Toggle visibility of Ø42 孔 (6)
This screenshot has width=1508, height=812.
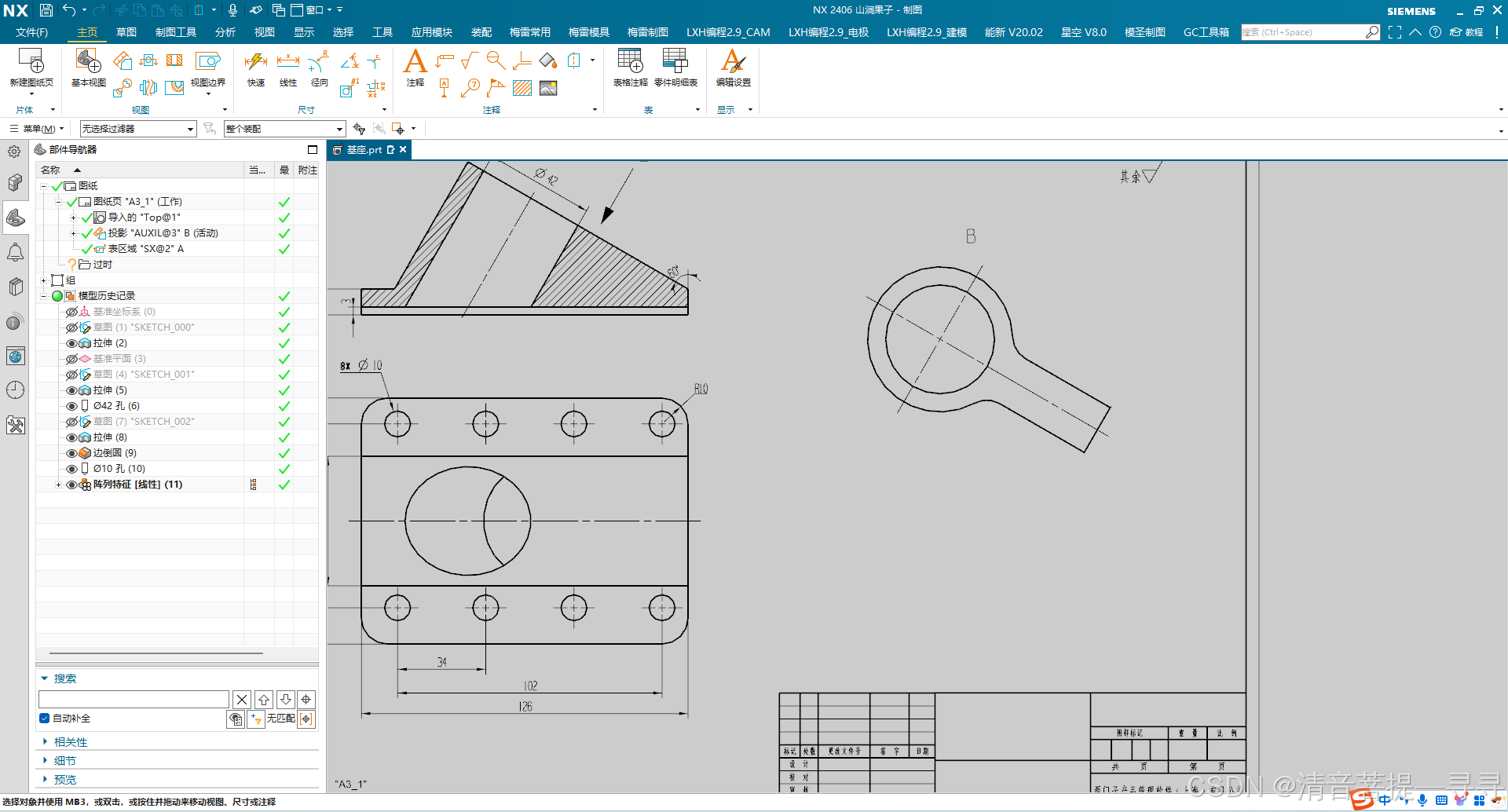[x=71, y=406]
